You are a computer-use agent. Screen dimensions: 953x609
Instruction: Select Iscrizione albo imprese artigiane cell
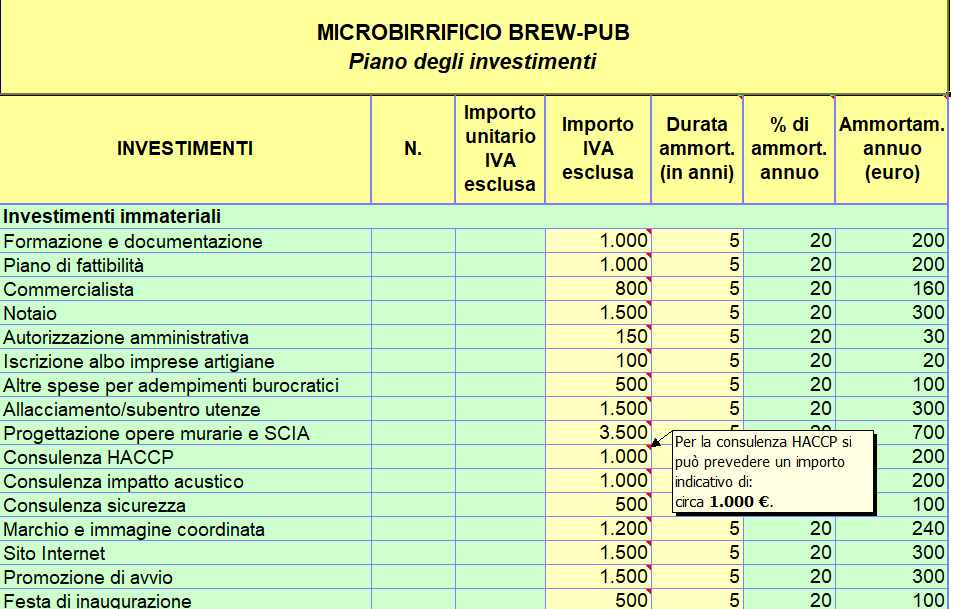coord(185,361)
